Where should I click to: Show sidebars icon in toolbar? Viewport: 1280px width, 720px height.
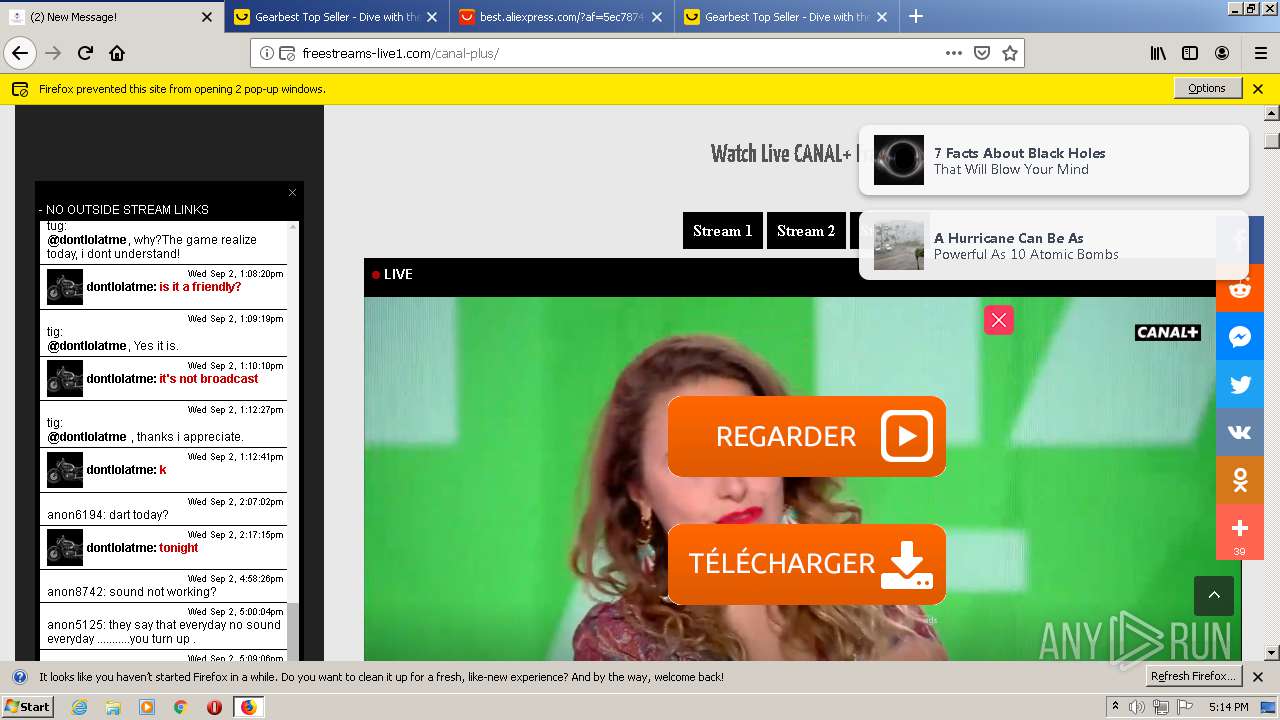[1190, 53]
